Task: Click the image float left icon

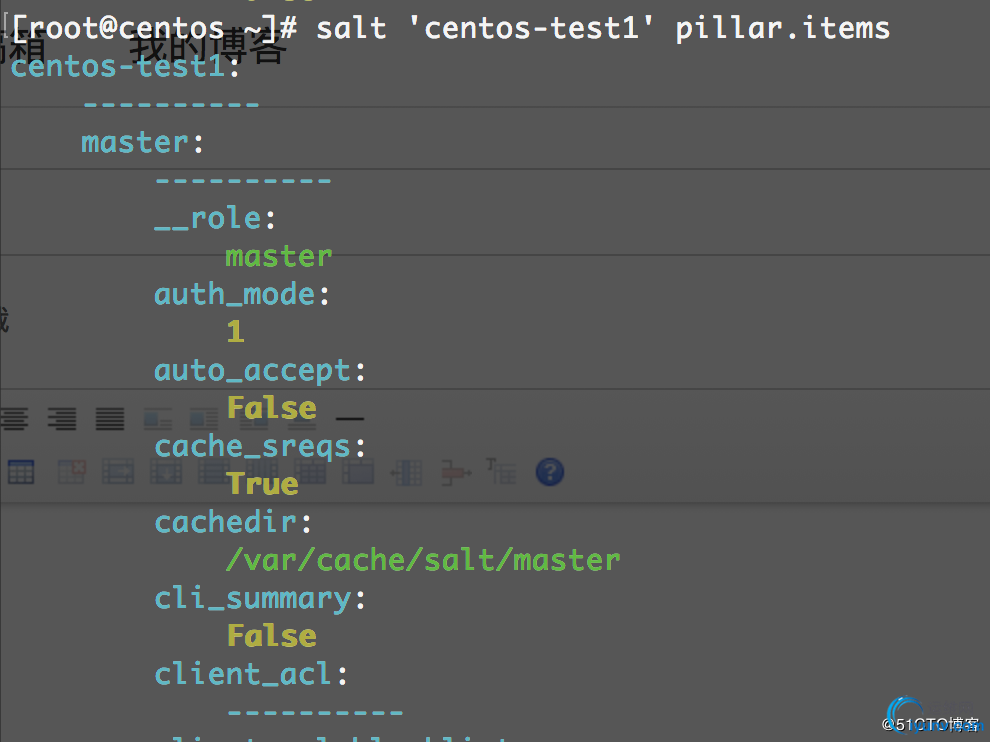Action: 157,419
